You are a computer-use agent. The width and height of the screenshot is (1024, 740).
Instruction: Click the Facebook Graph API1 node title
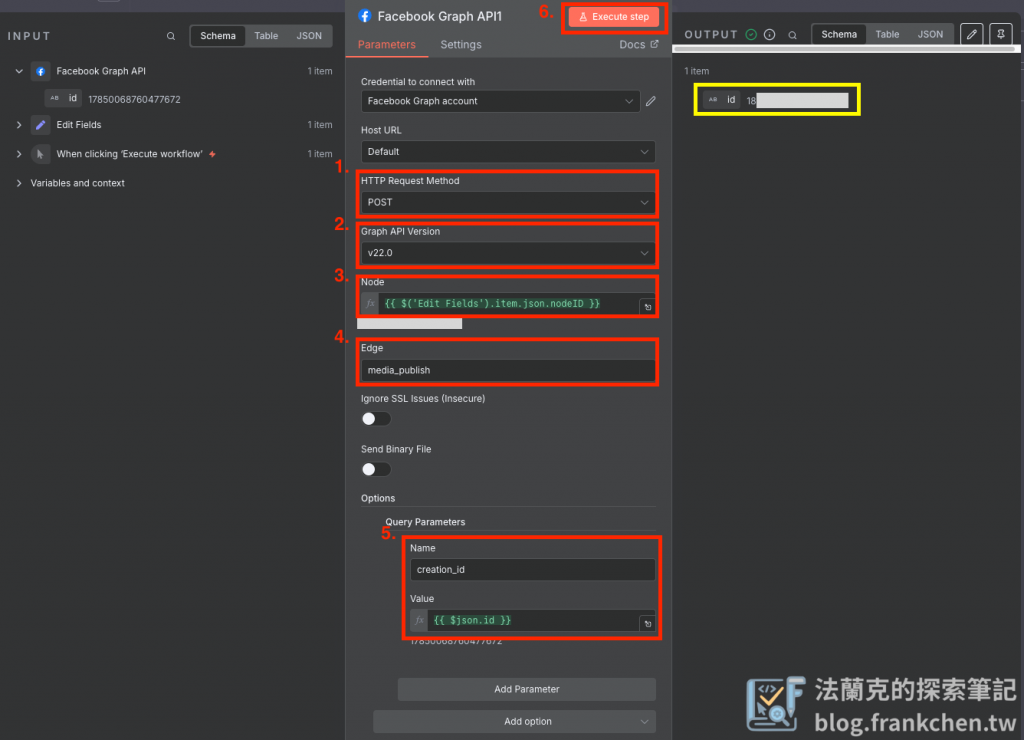click(440, 16)
